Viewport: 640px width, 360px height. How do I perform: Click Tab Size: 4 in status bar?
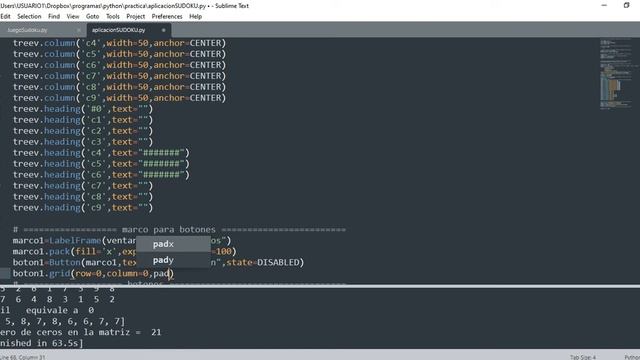pyautogui.click(x=582, y=357)
